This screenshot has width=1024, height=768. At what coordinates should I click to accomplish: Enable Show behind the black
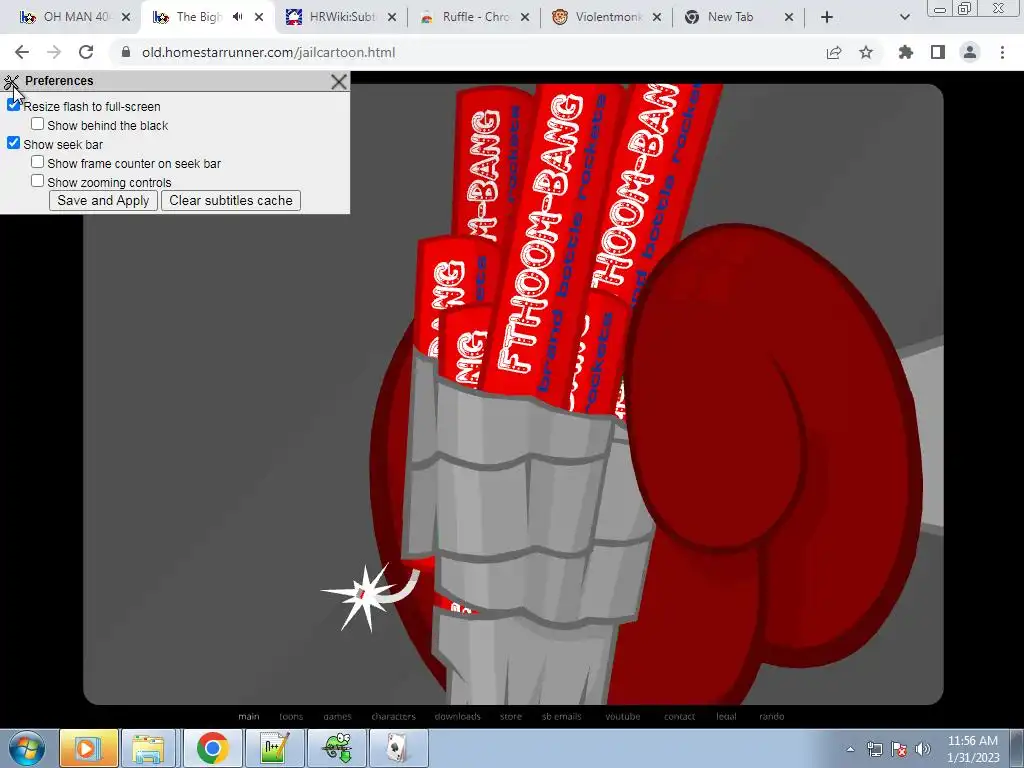[x=37, y=124]
